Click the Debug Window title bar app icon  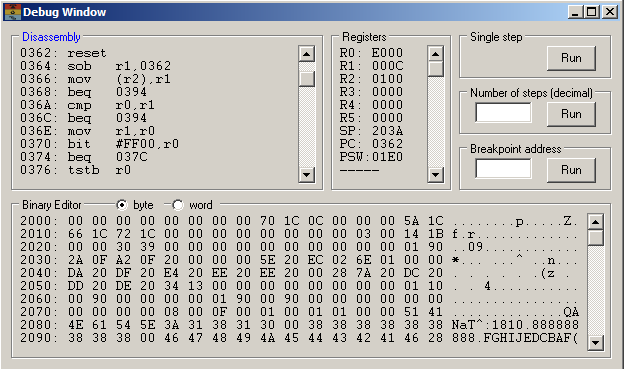pos(12,12)
